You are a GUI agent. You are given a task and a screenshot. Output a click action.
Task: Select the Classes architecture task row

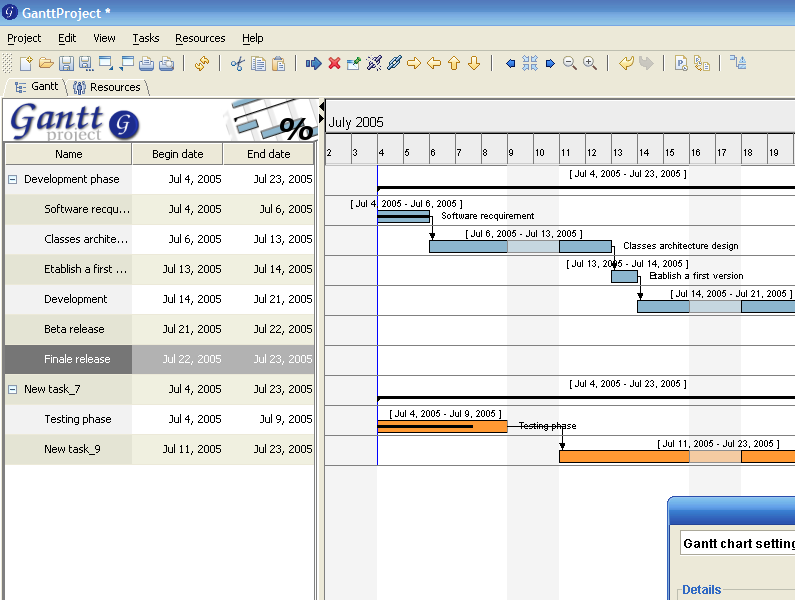point(160,239)
